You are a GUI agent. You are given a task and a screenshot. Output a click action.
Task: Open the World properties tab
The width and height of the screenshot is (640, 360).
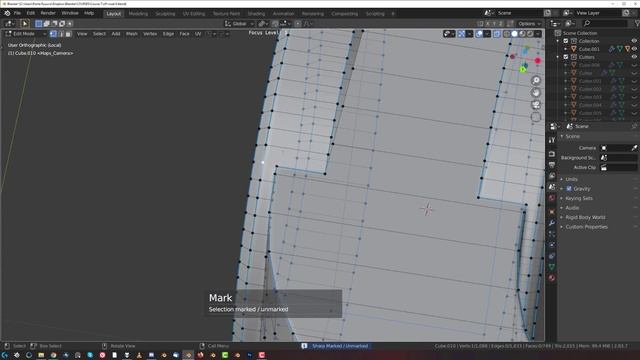pos(552,198)
